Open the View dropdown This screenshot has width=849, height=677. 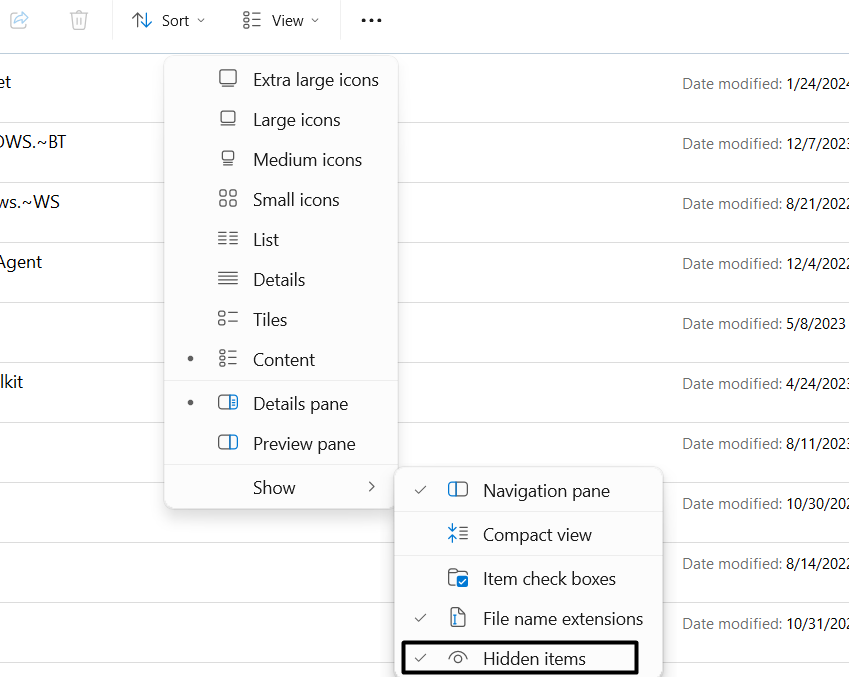pos(280,20)
